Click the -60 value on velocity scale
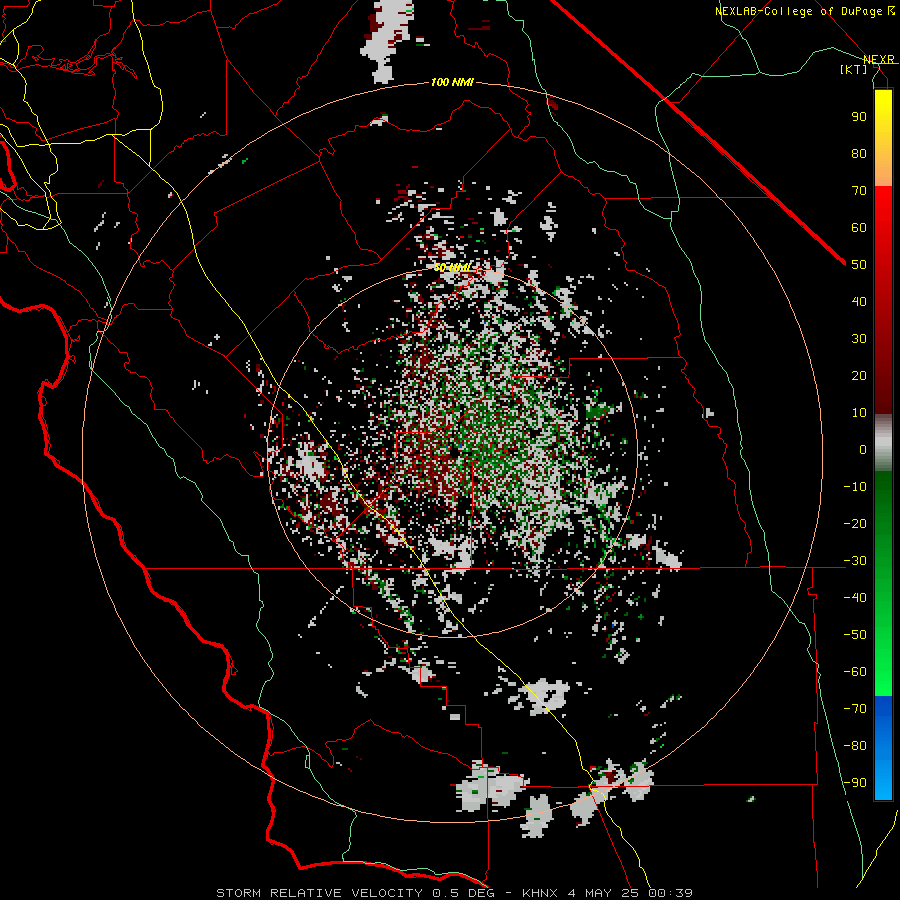Screen dimensions: 900x900 [x=855, y=672]
